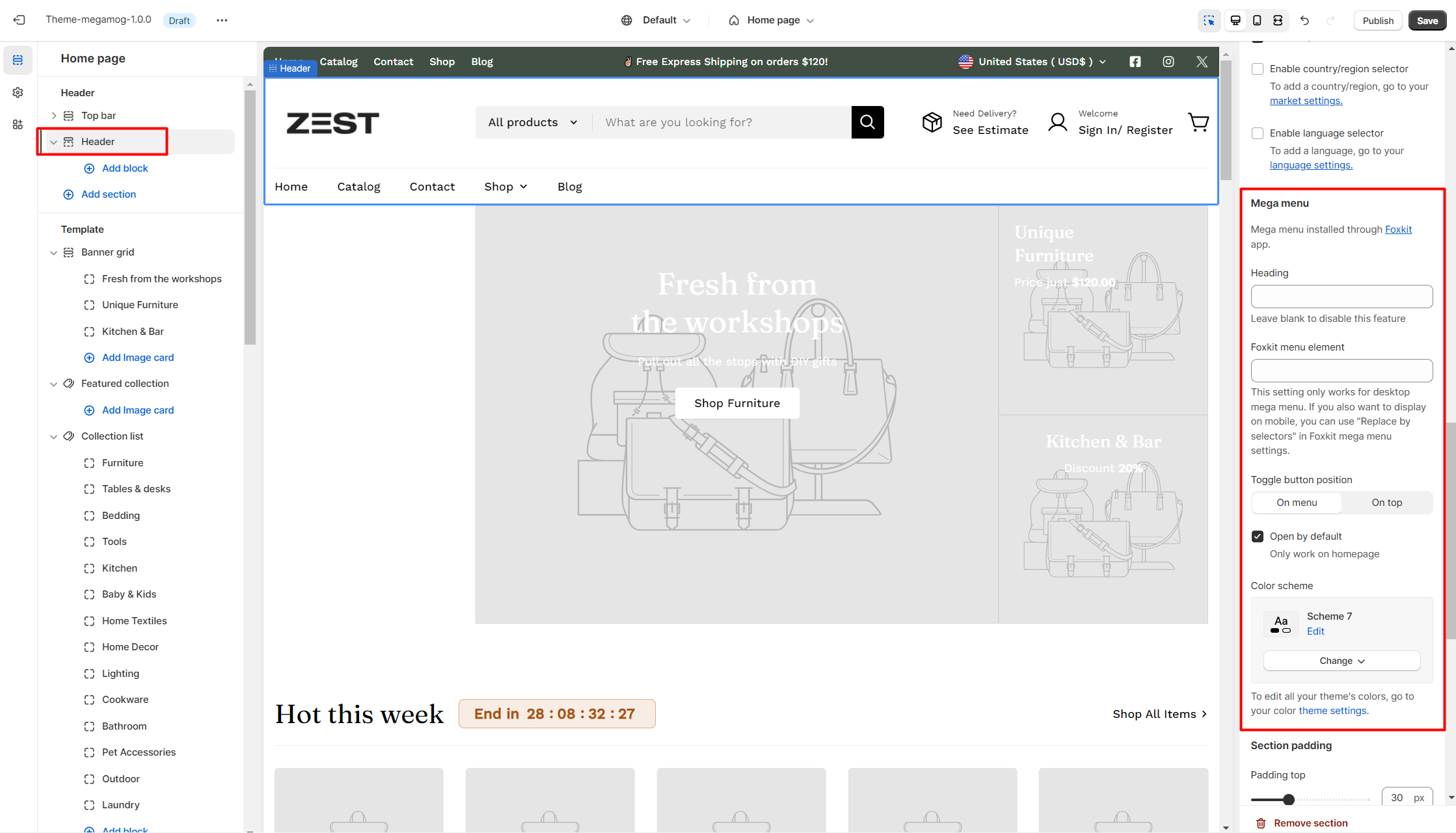This screenshot has width=1456, height=833.
Task: Select On top toggle button position
Action: click(x=1386, y=503)
